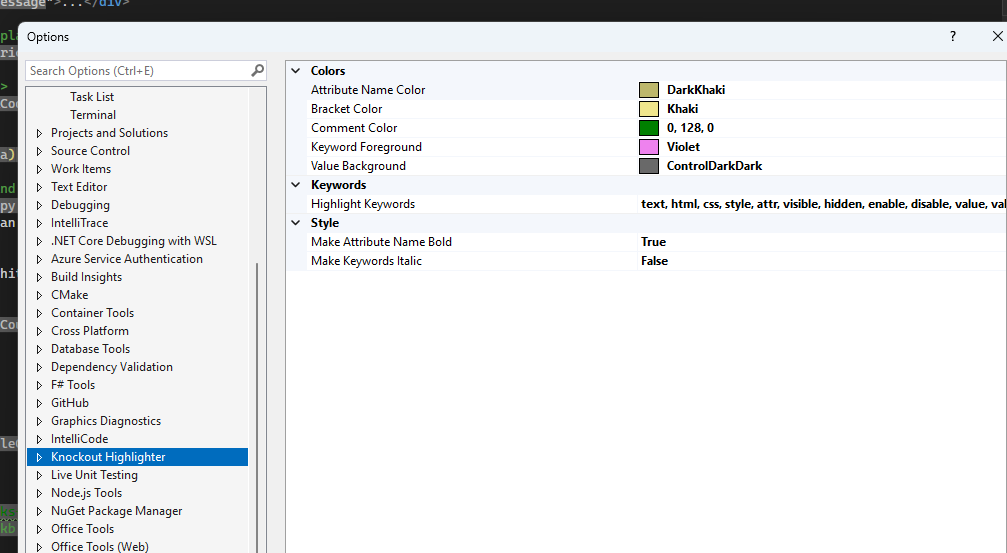Select the DarkKhaki attribute name swatch
The image size is (1007, 553).
649,90
